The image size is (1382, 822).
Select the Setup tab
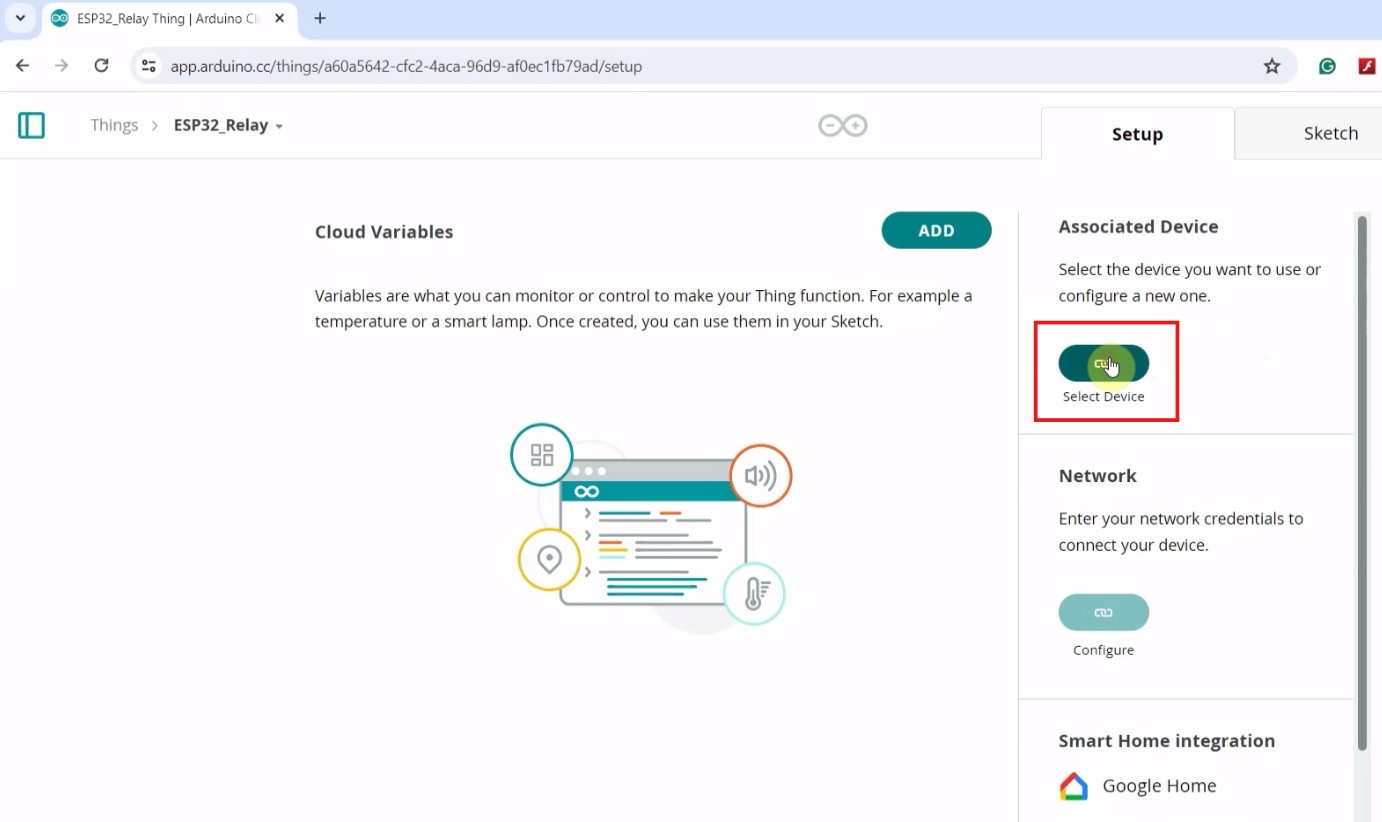point(1137,134)
